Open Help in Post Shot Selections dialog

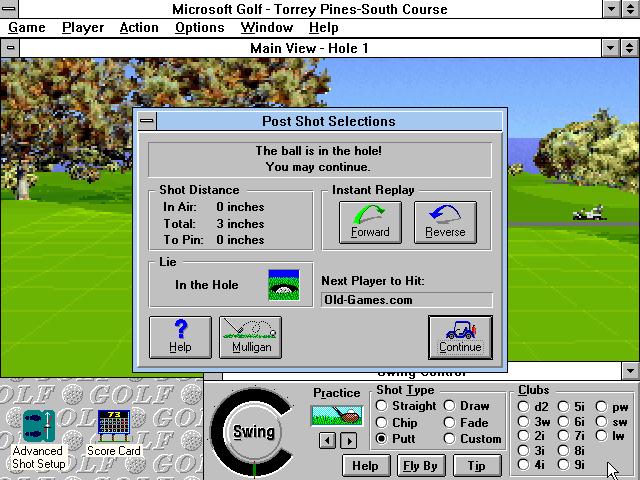pos(180,338)
